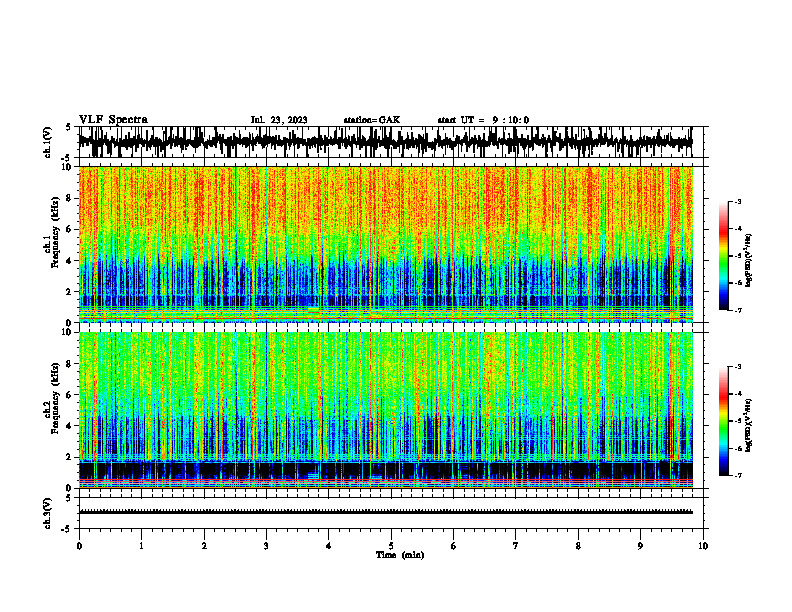Click the "6" kHz tick on ch.2 frequency axis

[x=69, y=395]
